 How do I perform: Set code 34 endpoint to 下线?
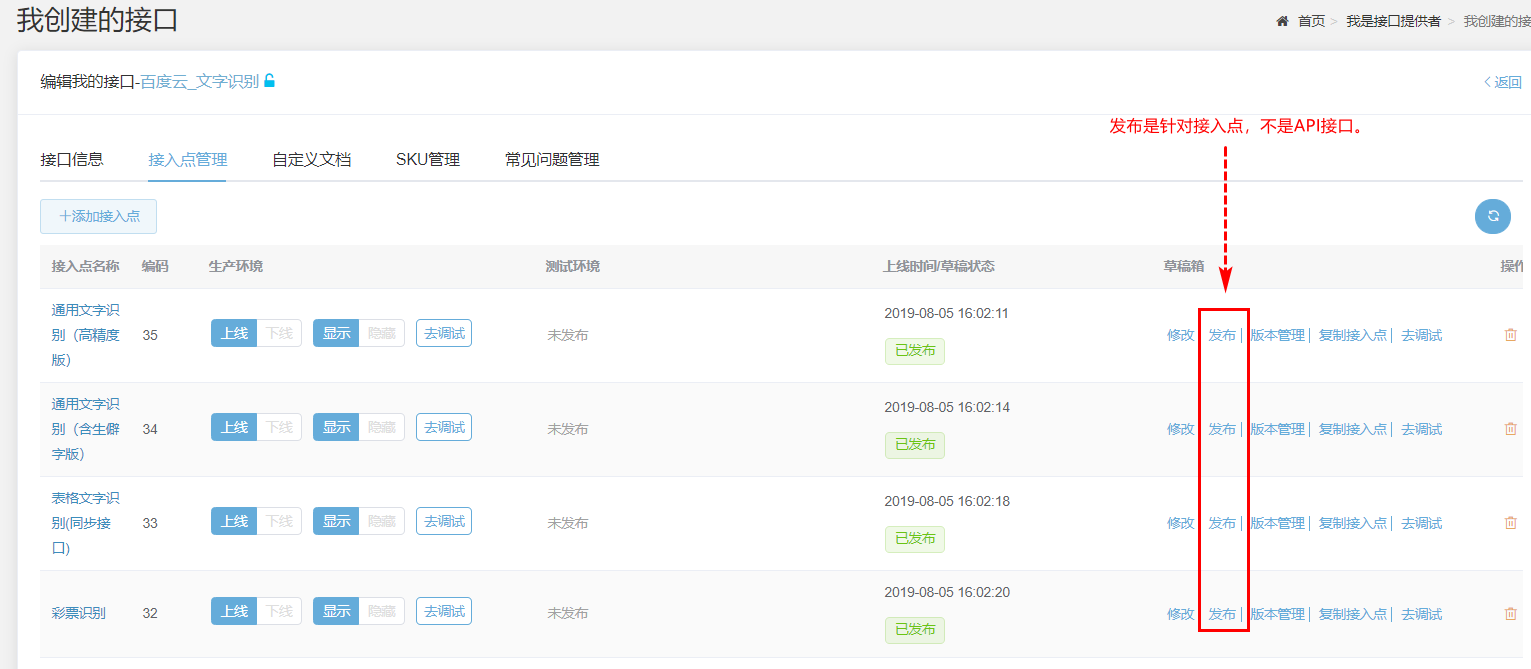(x=279, y=427)
